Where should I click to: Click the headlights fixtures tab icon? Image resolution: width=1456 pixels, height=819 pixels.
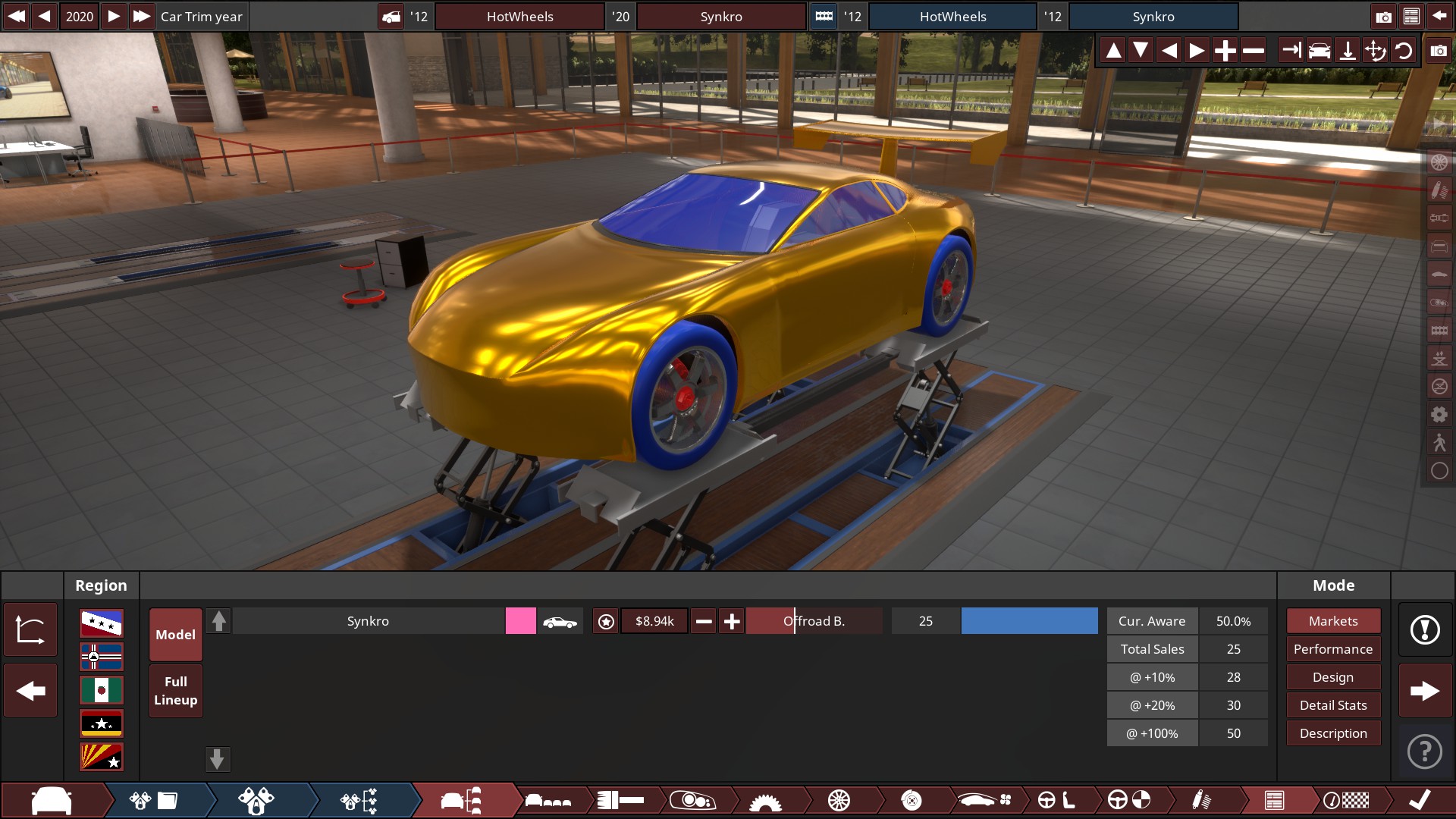pyautogui.click(x=693, y=800)
